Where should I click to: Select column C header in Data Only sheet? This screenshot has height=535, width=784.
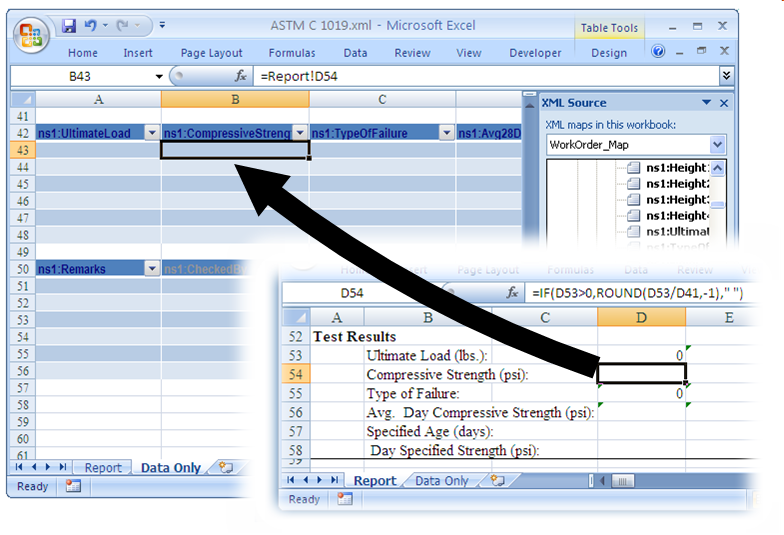[382, 100]
